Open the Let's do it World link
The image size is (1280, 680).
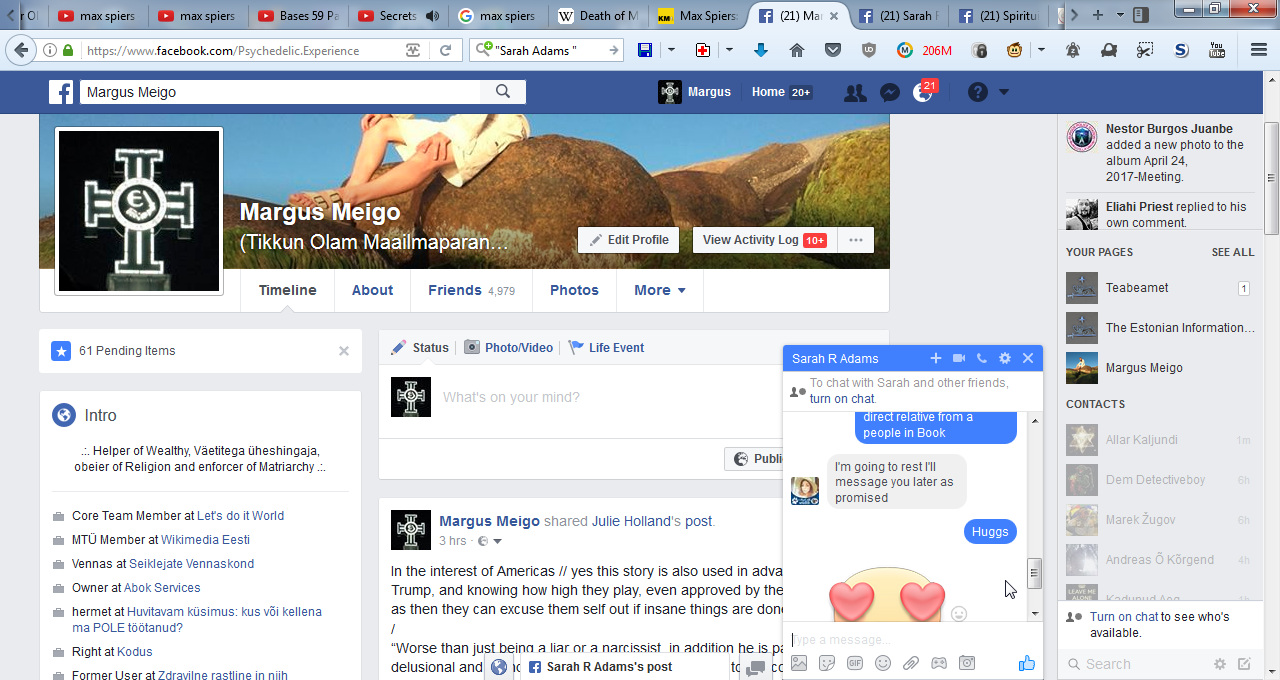click(240, 516)
